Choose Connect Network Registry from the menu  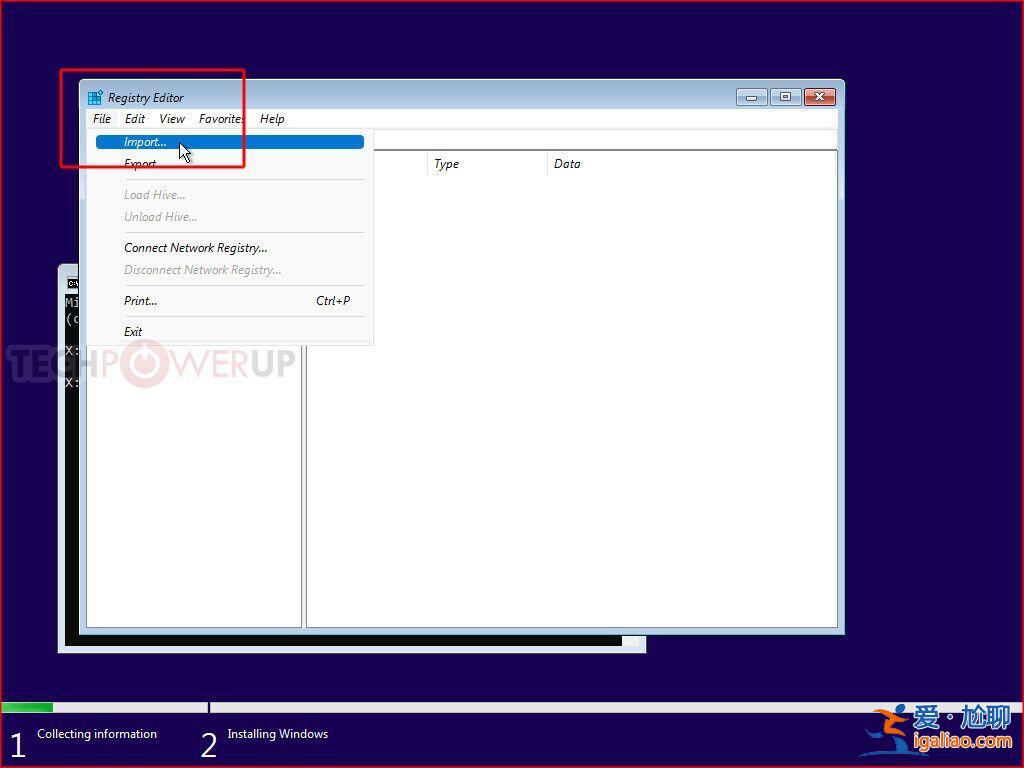pyautogui.click(x=195, y=247)
